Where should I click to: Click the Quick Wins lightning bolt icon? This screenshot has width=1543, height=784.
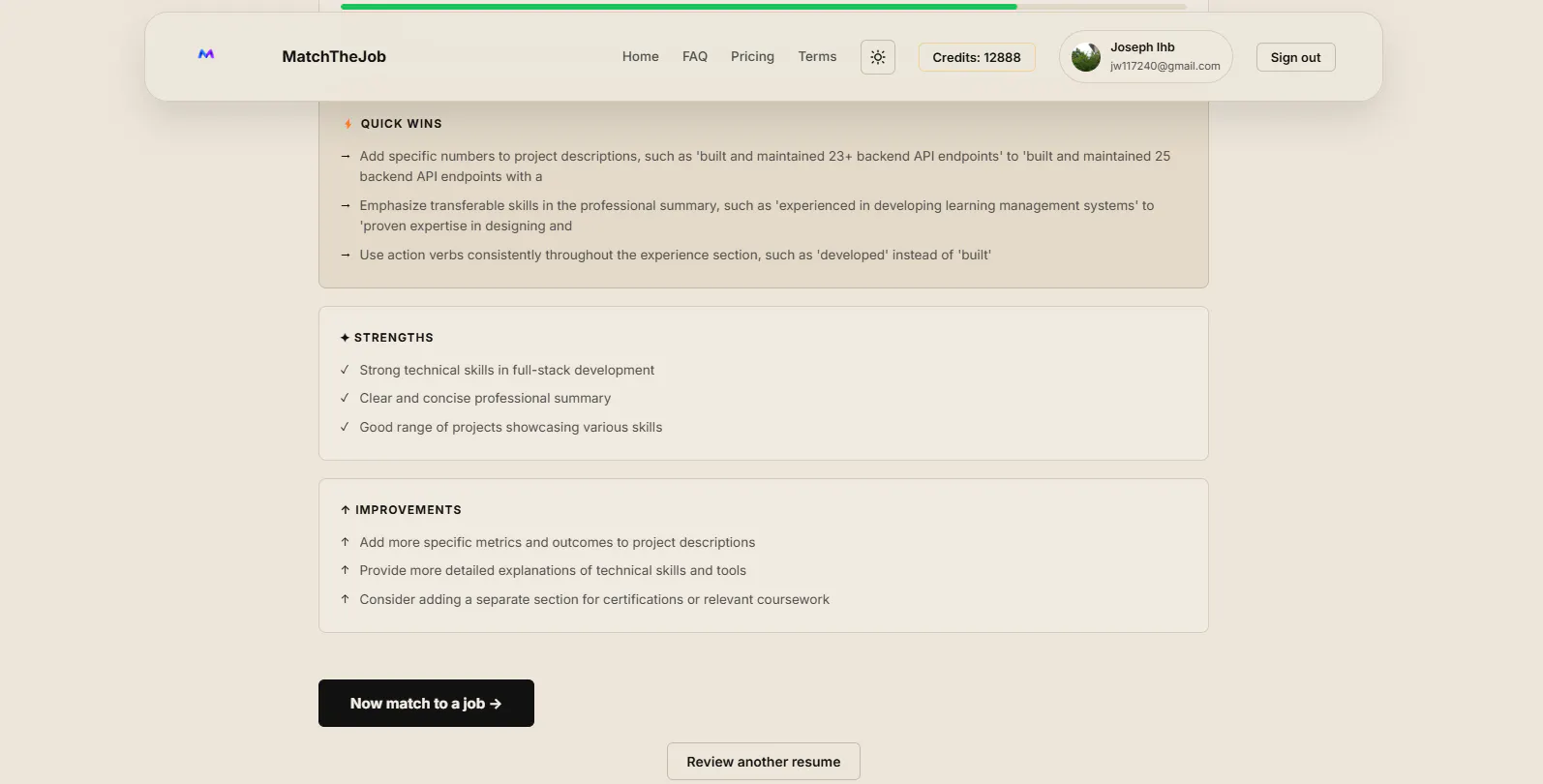[x=348, y=124]
